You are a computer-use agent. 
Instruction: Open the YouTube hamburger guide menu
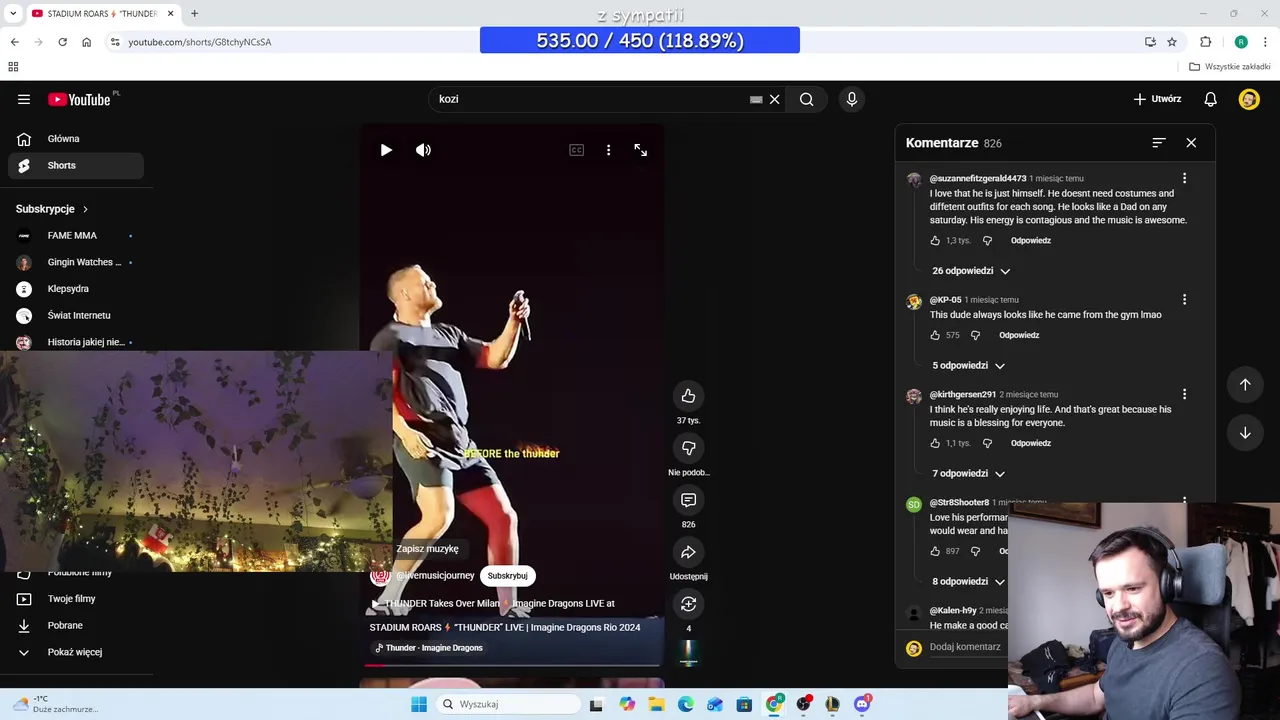coord(24,99)
